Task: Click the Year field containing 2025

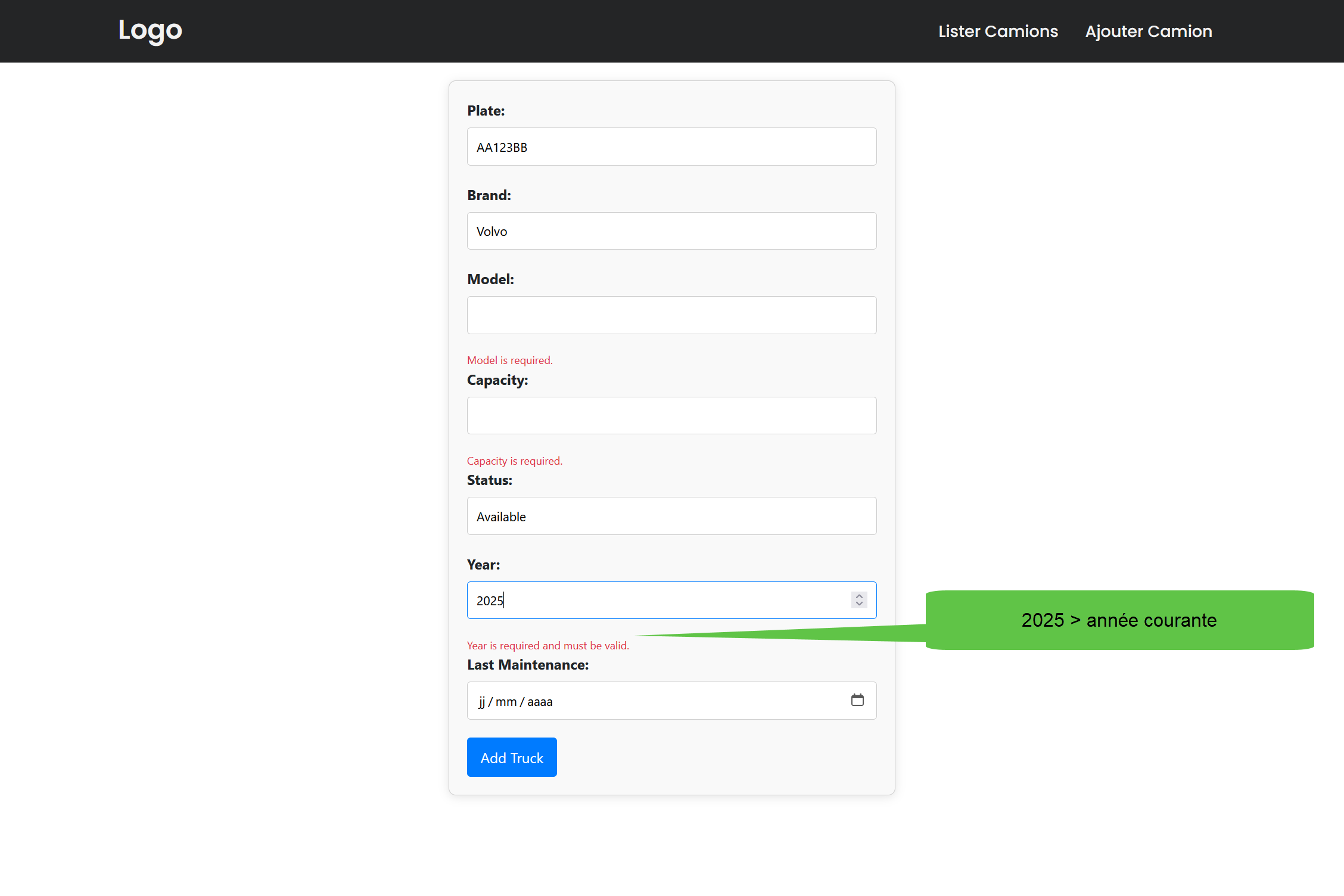Action: coord(655,601)
